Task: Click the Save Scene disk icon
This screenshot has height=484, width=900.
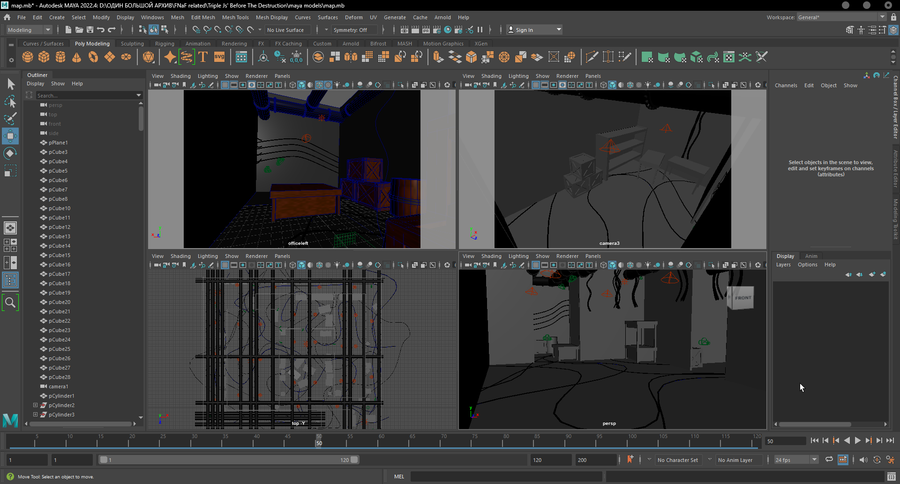Action: tap(90, 30)
